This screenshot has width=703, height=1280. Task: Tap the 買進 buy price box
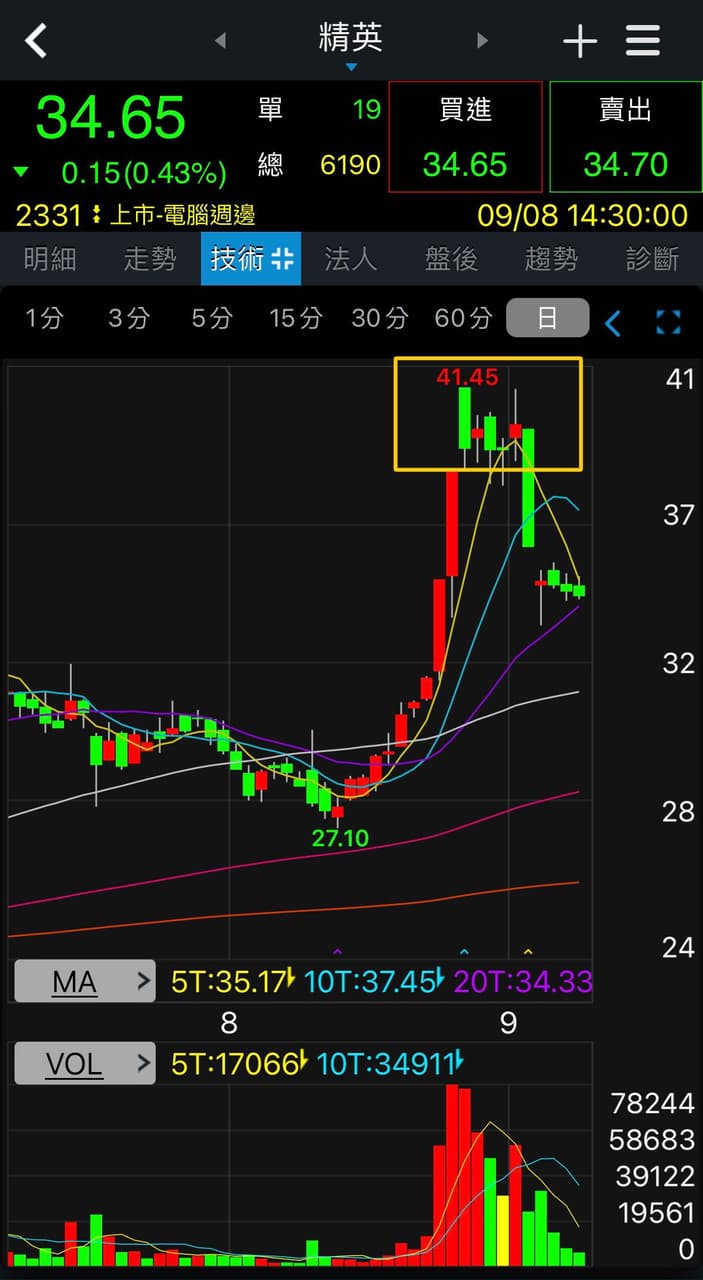[466, 137]
